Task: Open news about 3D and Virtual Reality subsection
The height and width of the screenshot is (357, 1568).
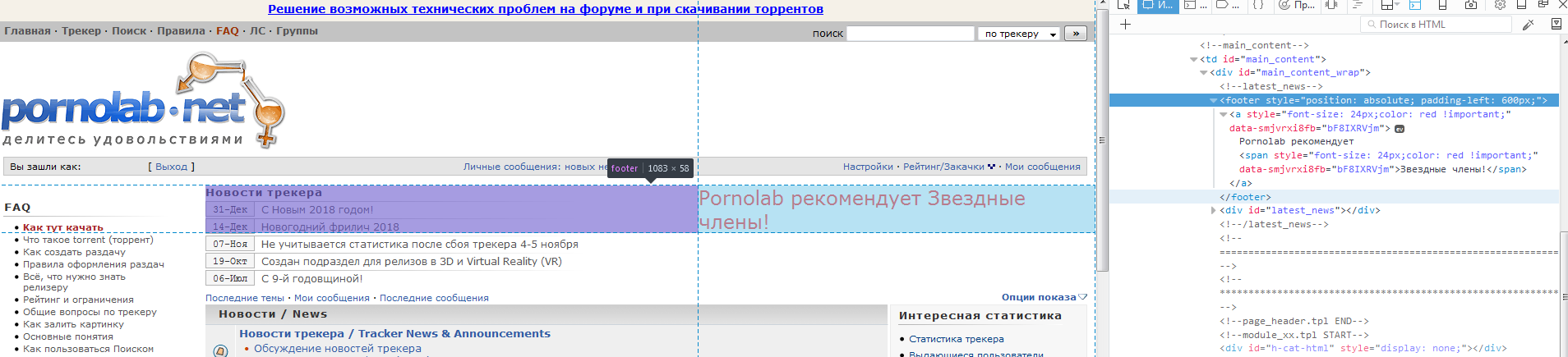Action: [x=412, y=262]
